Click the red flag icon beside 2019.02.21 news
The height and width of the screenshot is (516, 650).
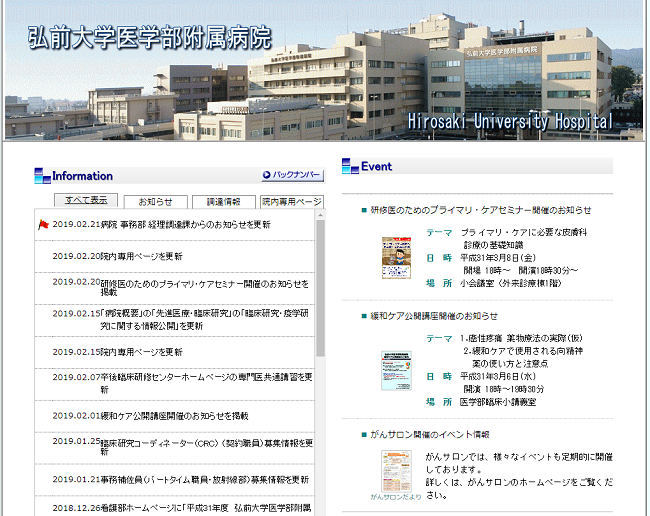coord(43,225)
